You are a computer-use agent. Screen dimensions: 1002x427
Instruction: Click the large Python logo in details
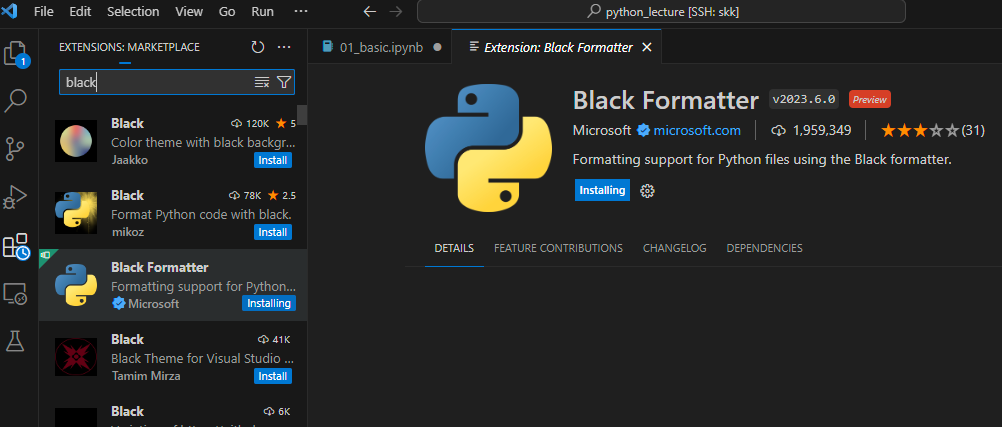[x=489, y=148]
